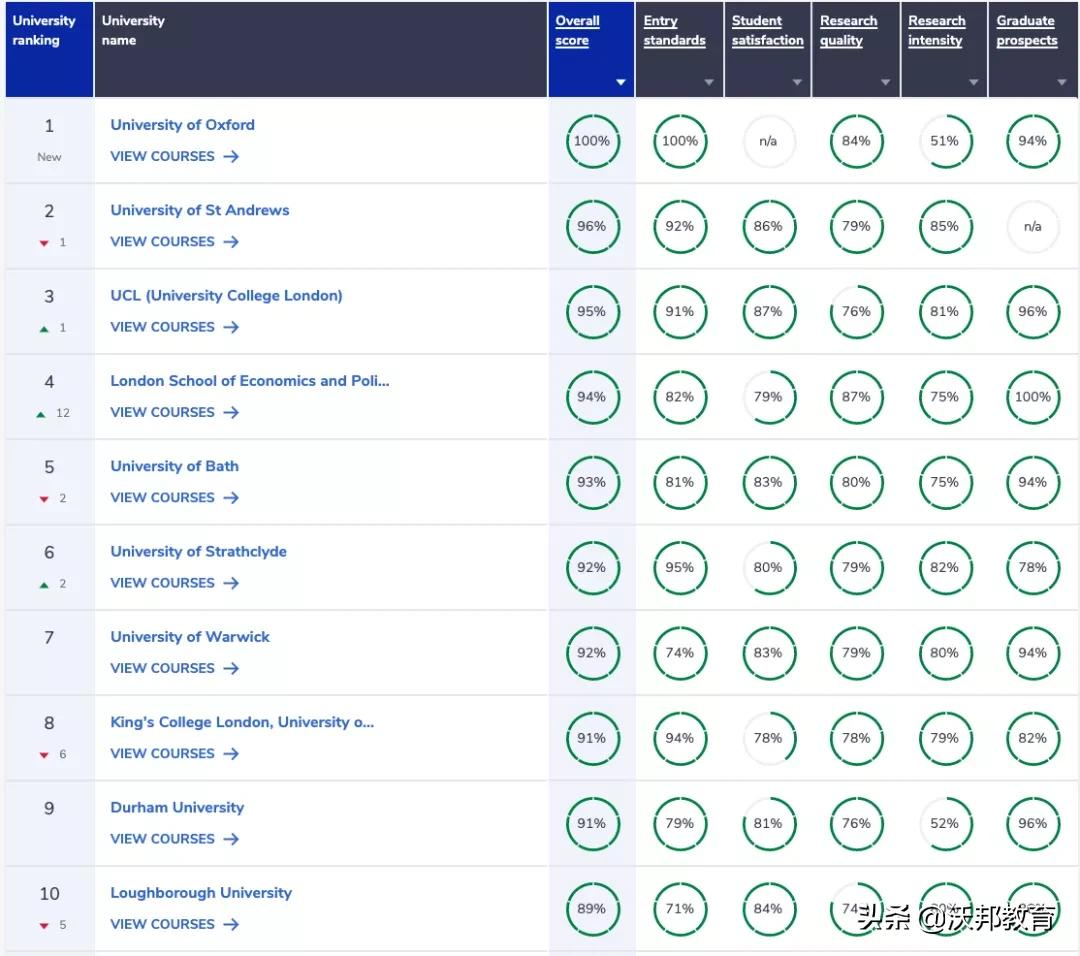The height and width of the screenshot is (956, 1080).
Task: Open UCL (University College London) link
Action: click(227, 295)
